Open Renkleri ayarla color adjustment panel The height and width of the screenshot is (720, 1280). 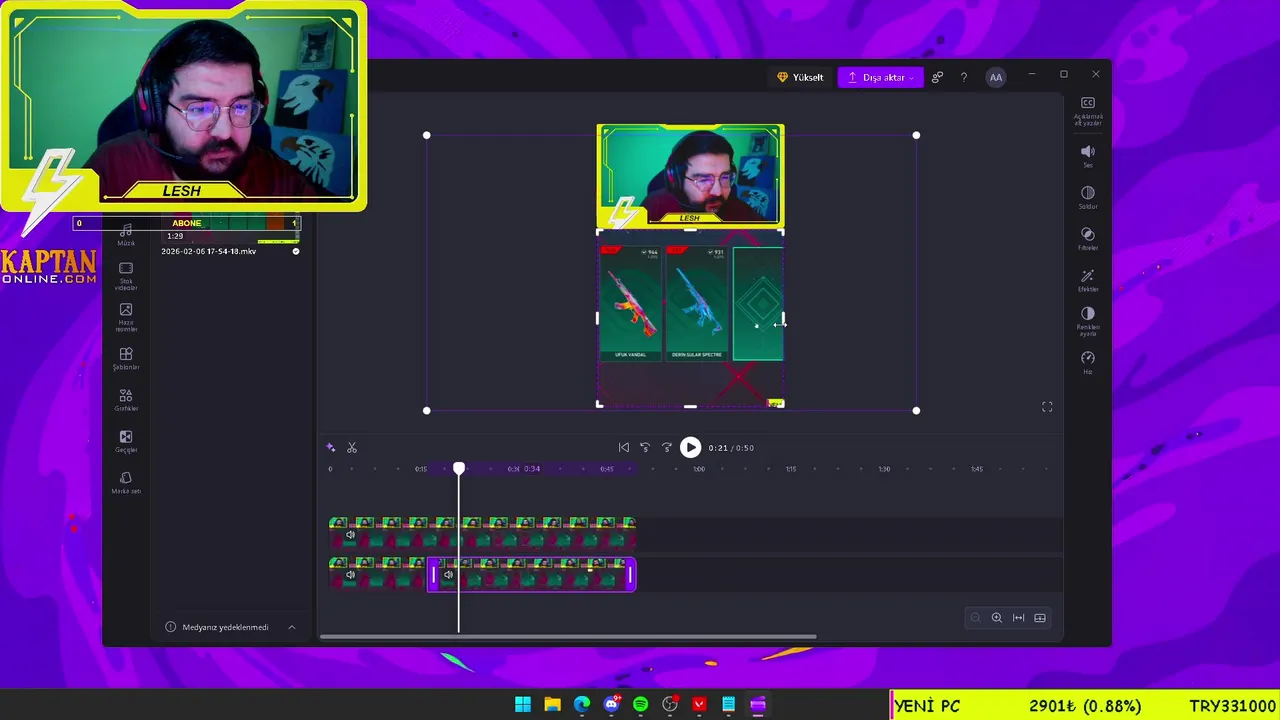click(x=1088, y=321)
